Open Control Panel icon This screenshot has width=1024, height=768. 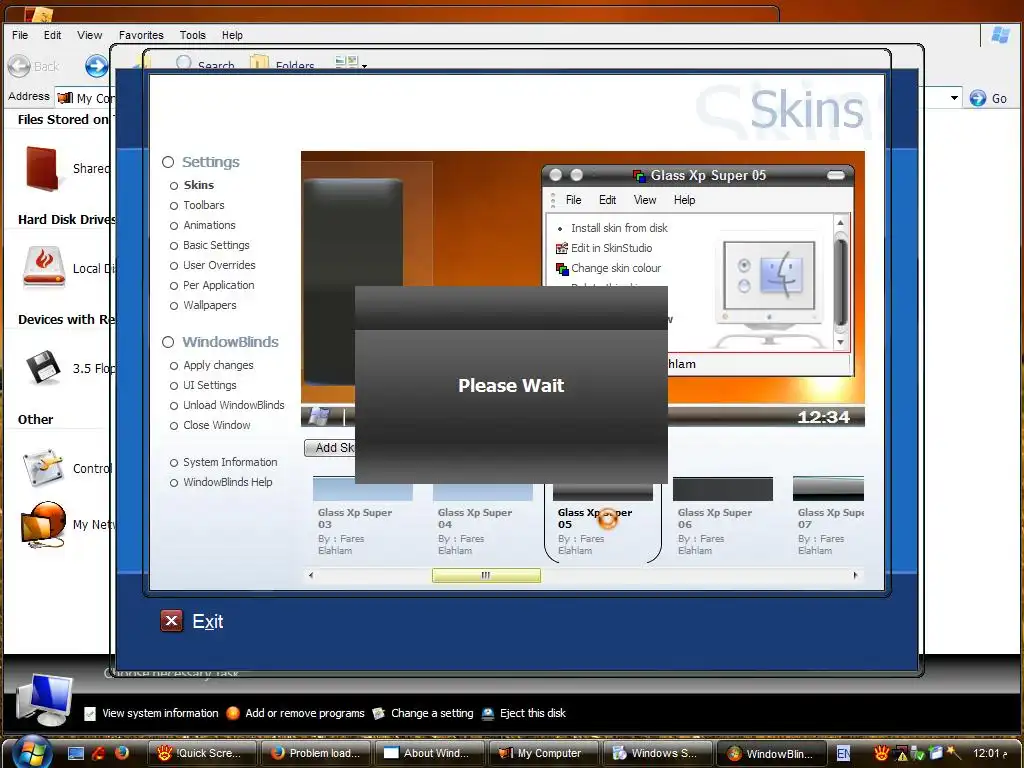[44, 468]
